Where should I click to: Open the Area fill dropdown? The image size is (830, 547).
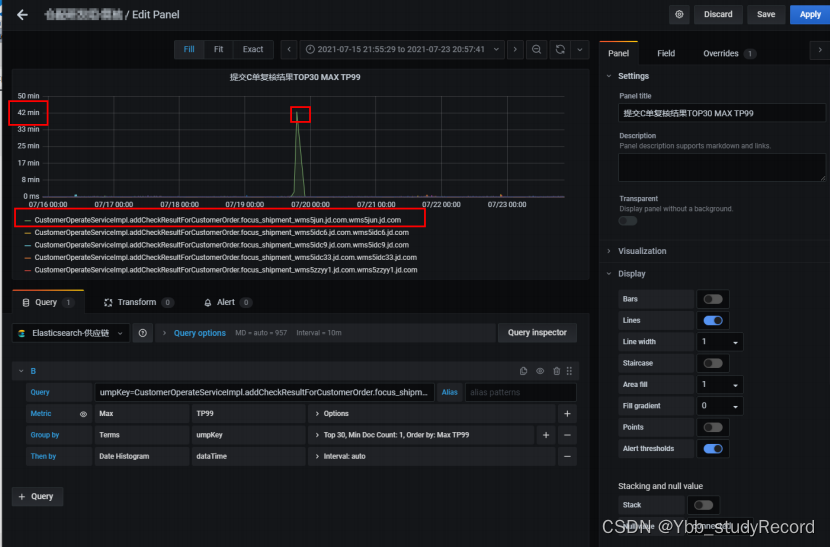click(x=719, y=384)
